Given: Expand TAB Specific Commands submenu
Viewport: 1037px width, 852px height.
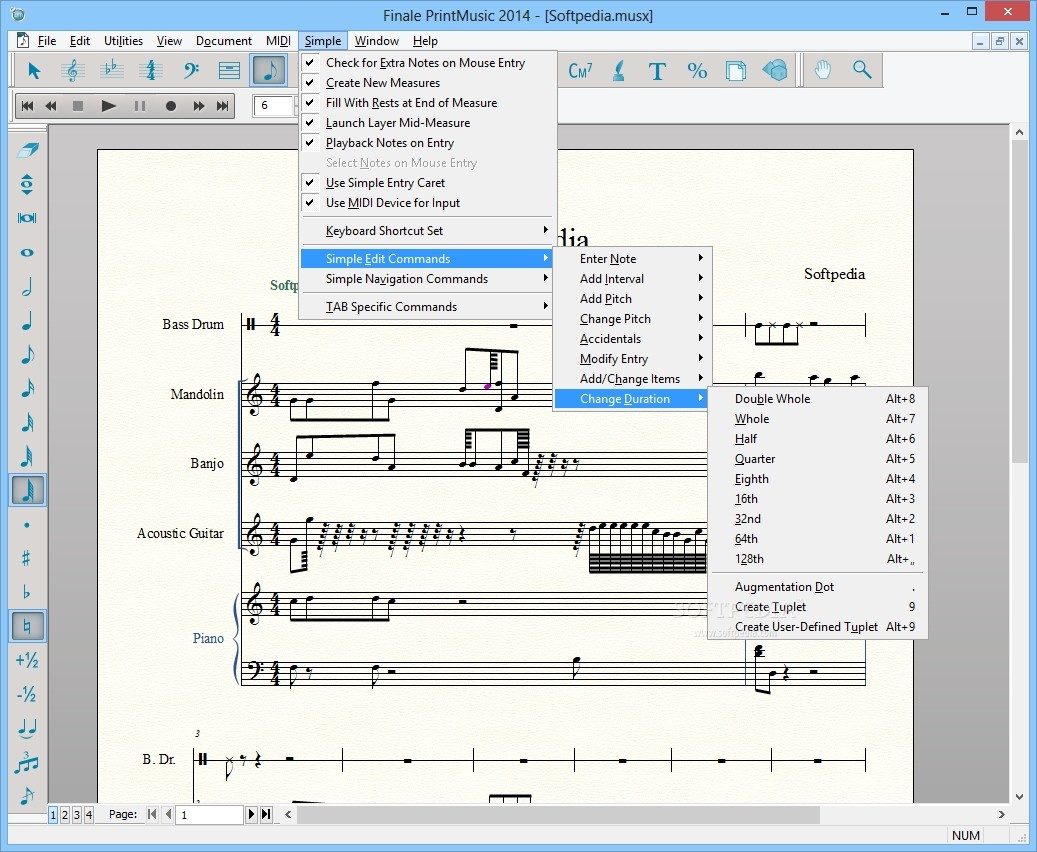Looking at the screenshot, I should [427, 307].
